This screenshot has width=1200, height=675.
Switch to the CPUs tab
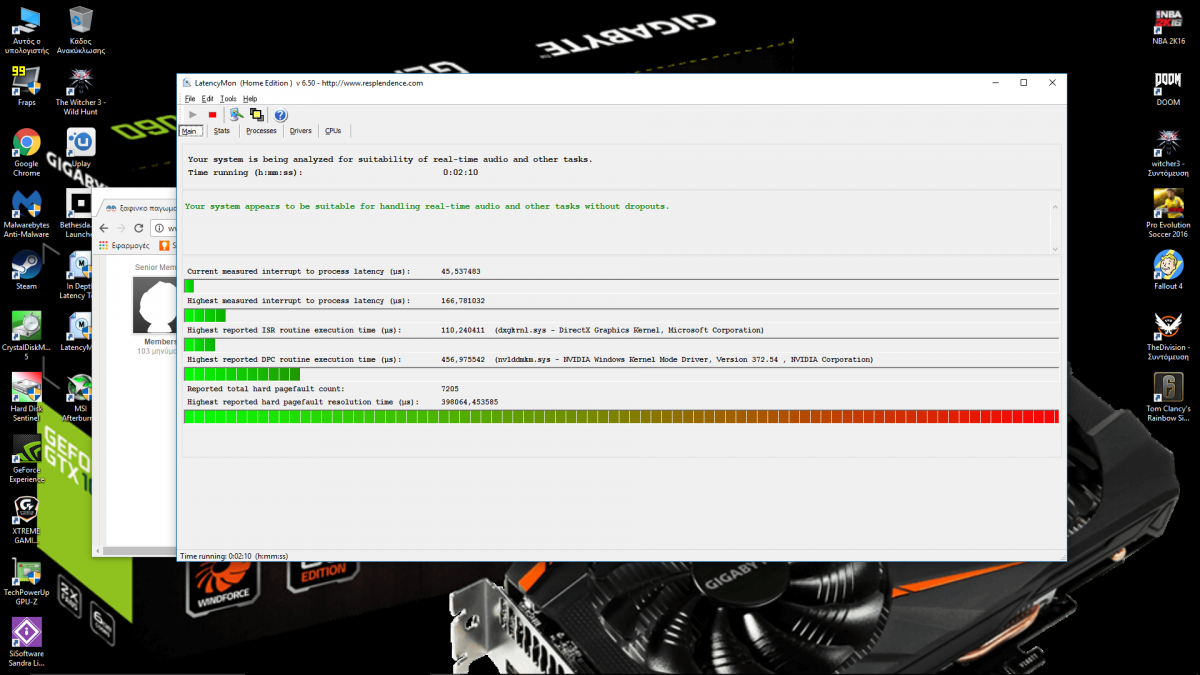click(333, 131)
